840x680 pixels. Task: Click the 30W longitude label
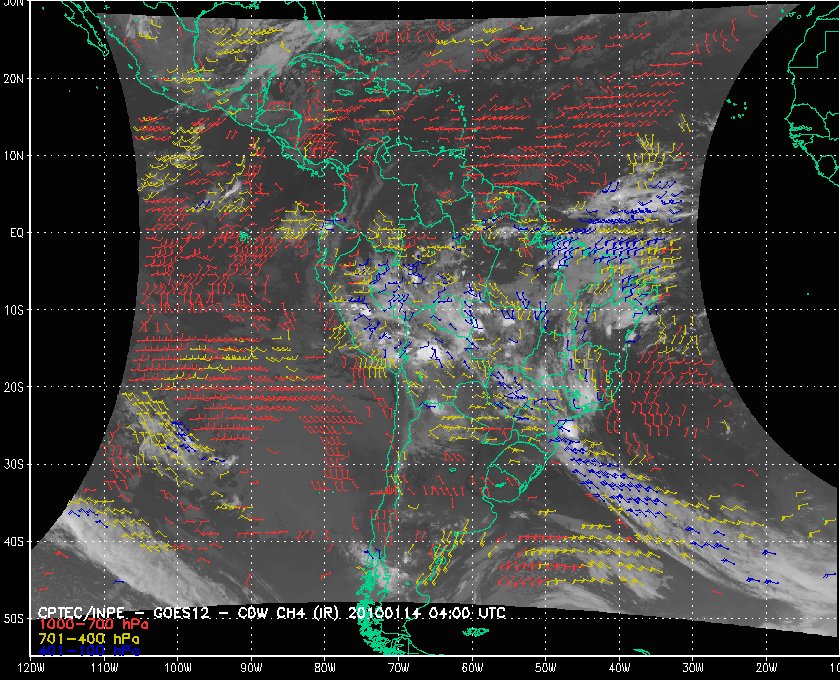pyautogui.click(x=693, y=667)
